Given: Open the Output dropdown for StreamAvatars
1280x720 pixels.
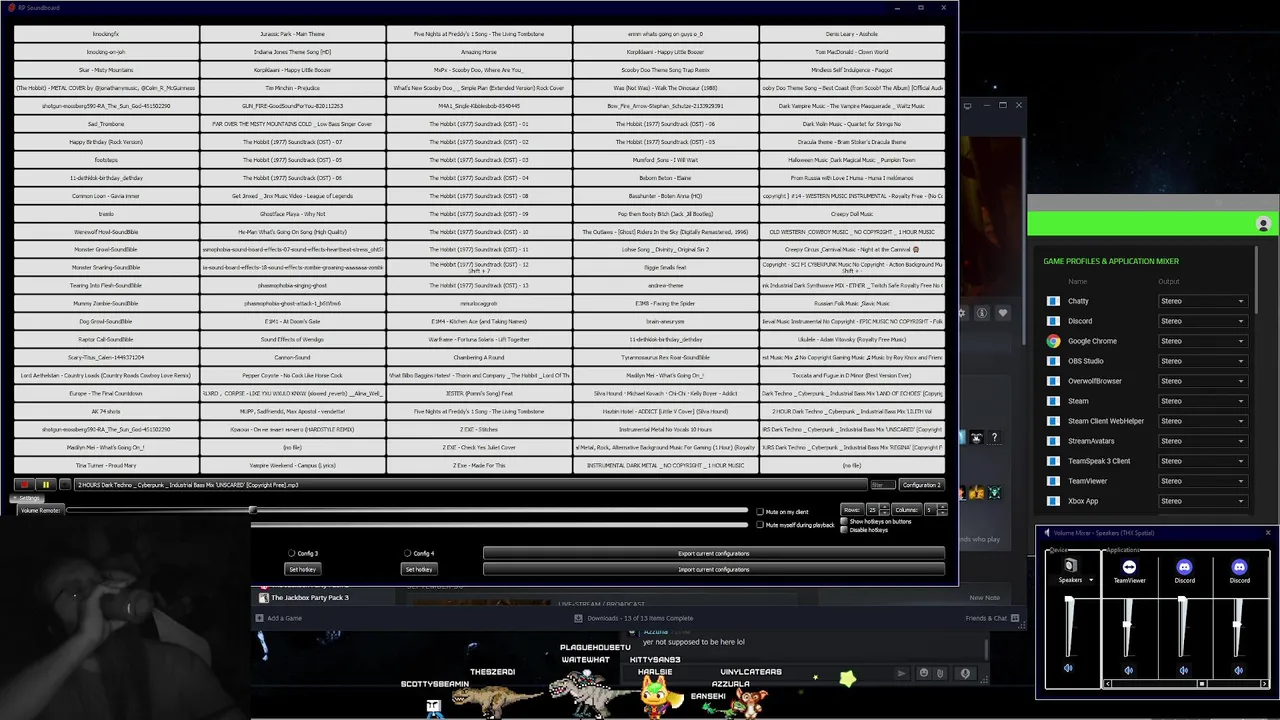Looking at the screenshot, I should (1202, 441).
